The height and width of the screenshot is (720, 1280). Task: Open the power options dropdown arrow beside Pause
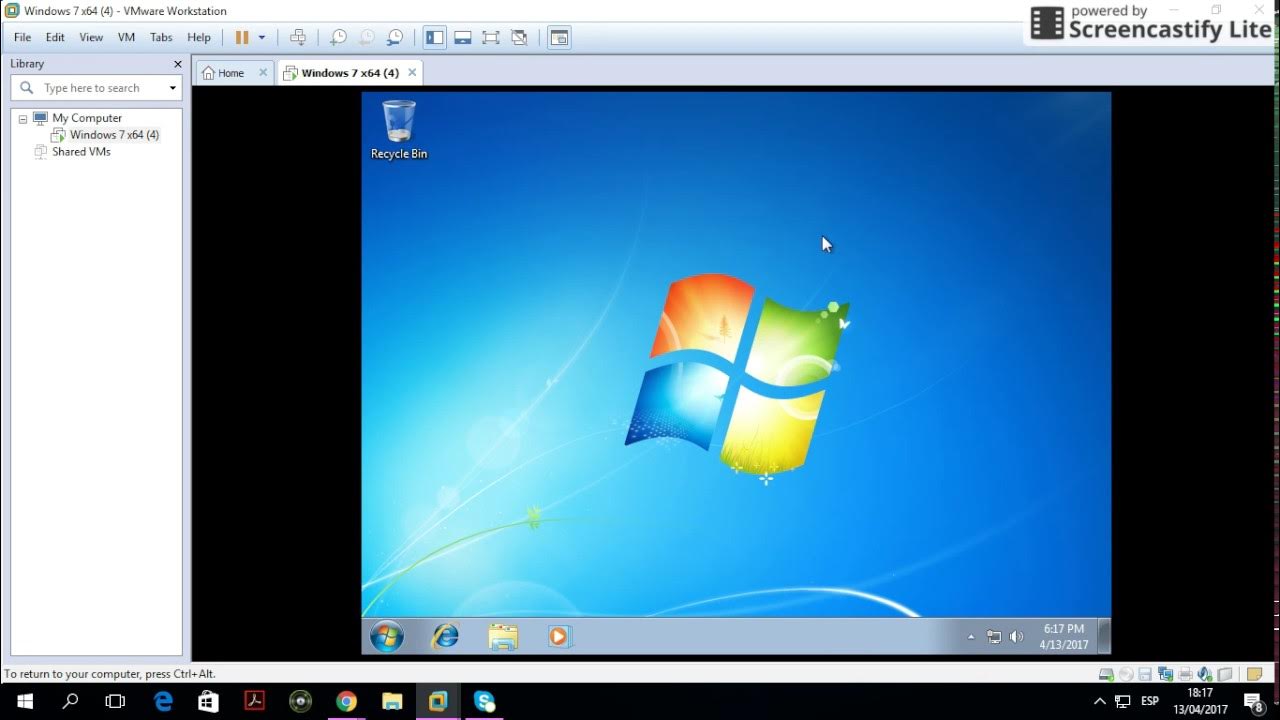point(262,37)
